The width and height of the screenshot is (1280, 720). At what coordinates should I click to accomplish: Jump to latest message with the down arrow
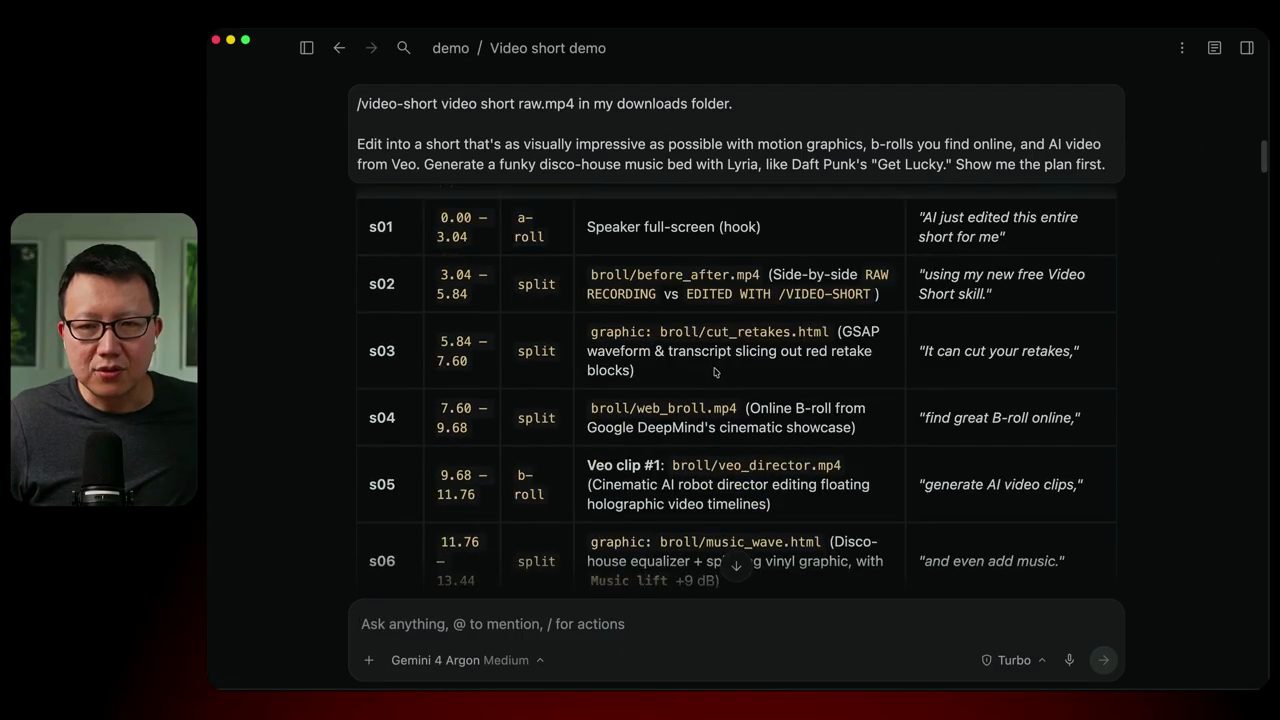(x=736, y=566)
